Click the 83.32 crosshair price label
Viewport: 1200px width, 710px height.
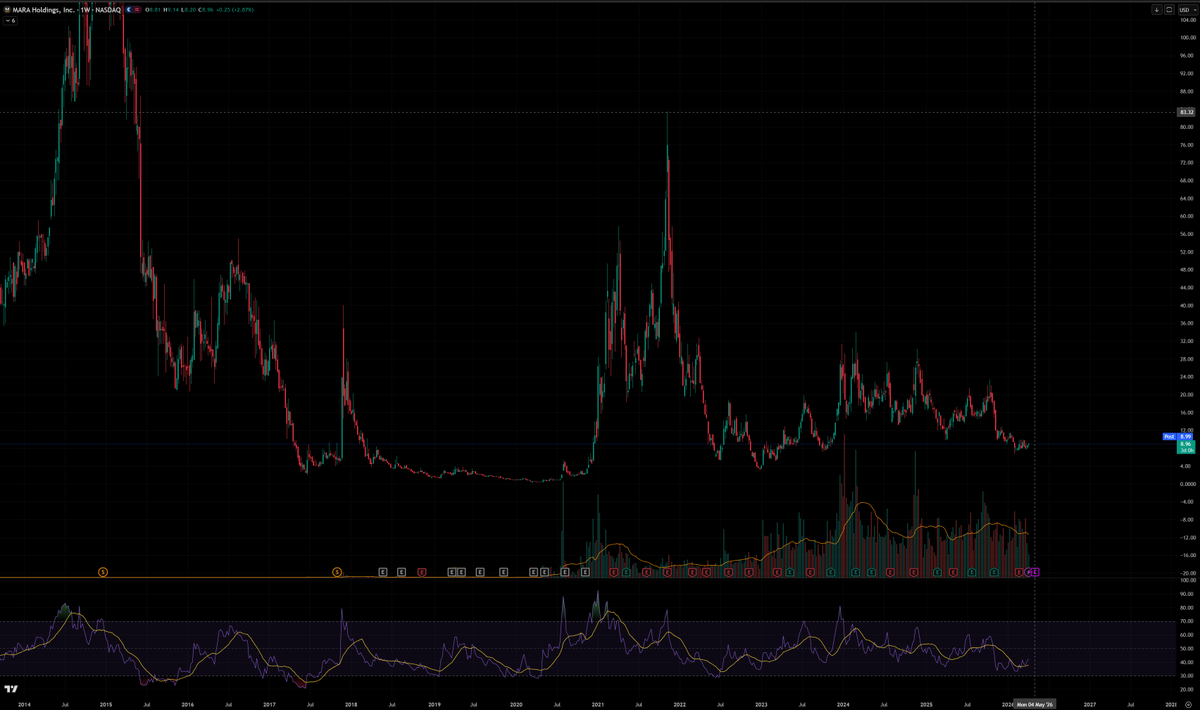(x=1187, y=112)
